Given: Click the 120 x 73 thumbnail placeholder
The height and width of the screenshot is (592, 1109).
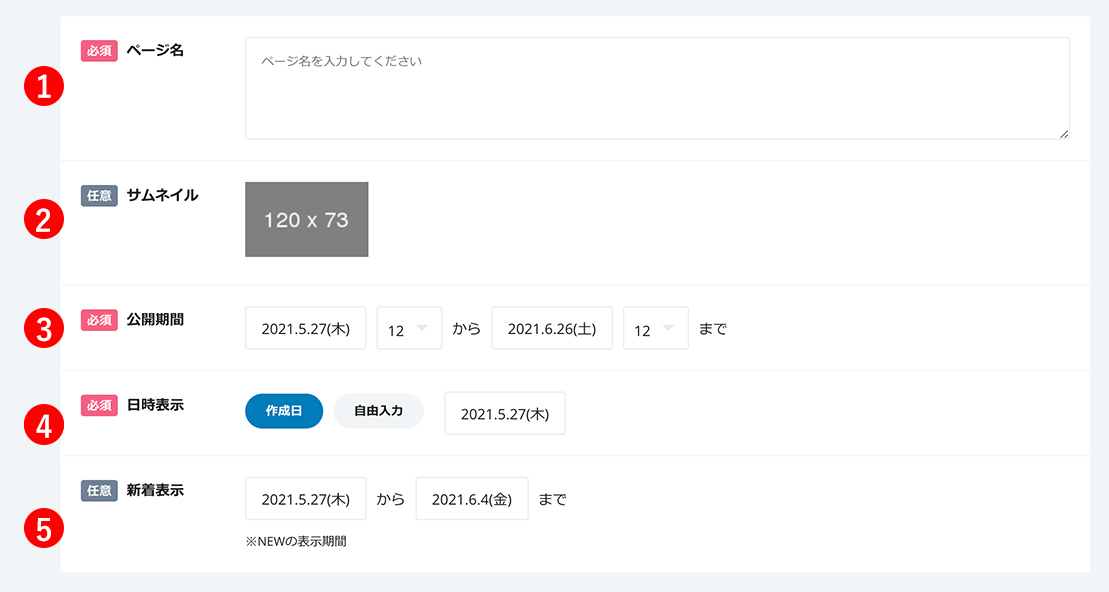Looking at the screenshot, I should [x=306, y=219].
